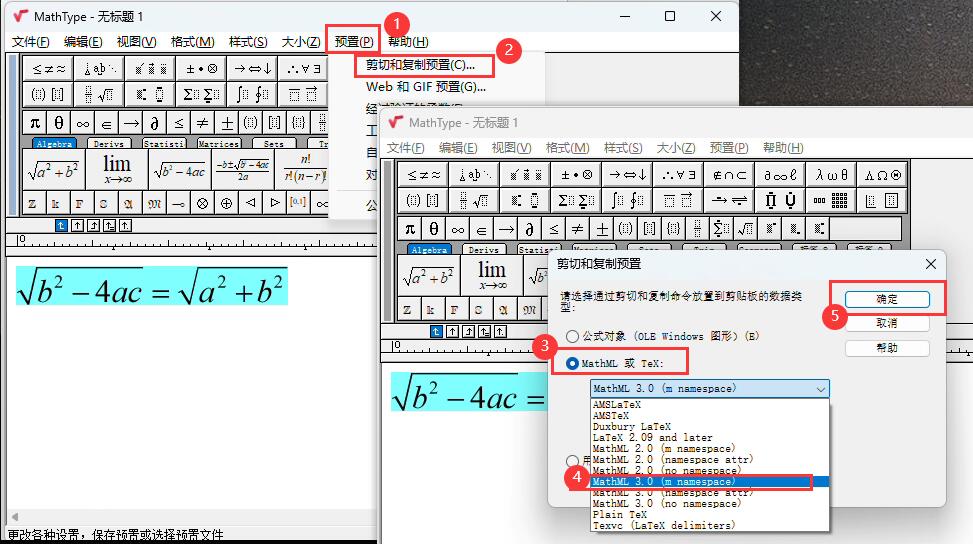Open fraction and radical templates in left window
This screenshot has width=973, height=544.
point(99,94)
